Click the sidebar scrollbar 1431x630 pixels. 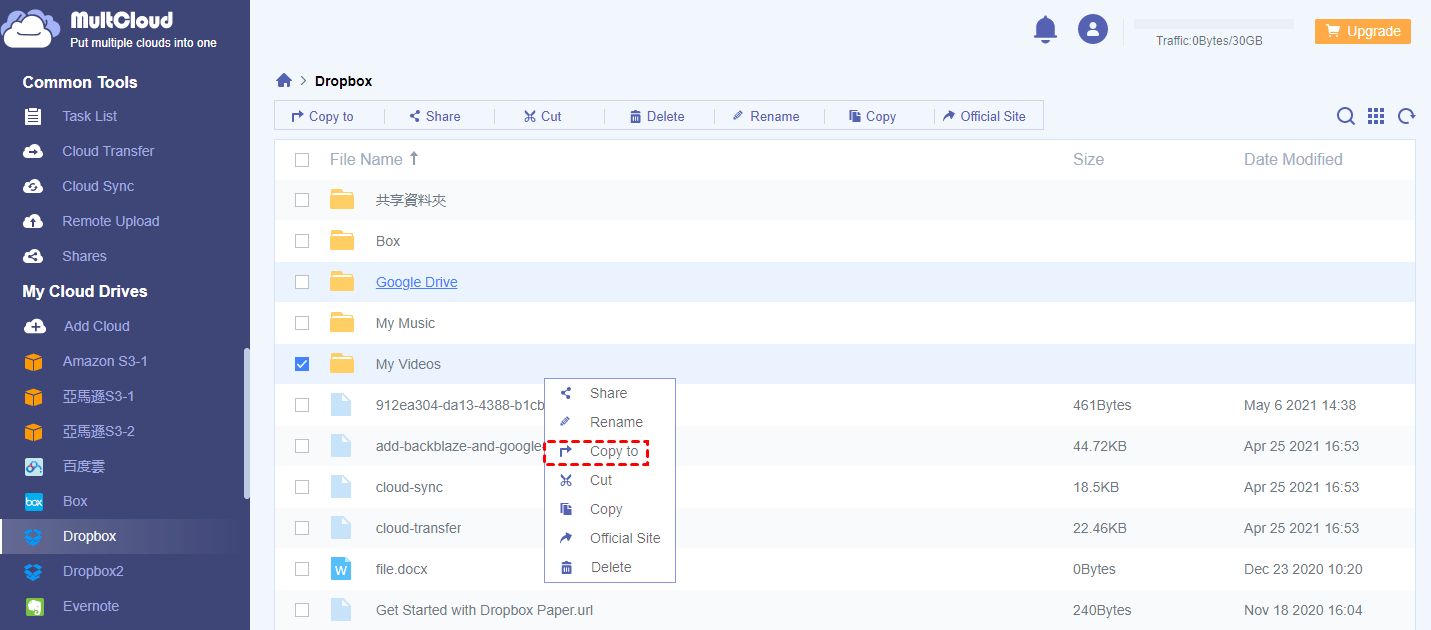click(x=246, y=423)
